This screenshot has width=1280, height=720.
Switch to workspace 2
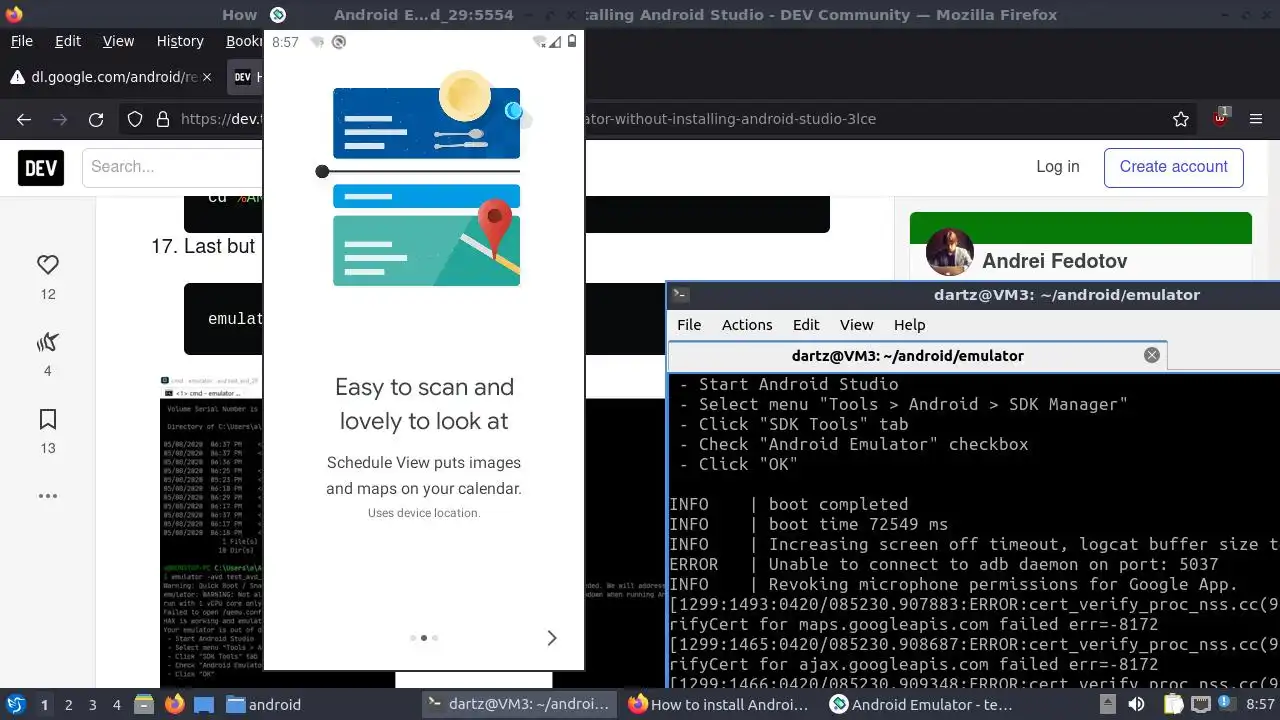click(68, 704)
